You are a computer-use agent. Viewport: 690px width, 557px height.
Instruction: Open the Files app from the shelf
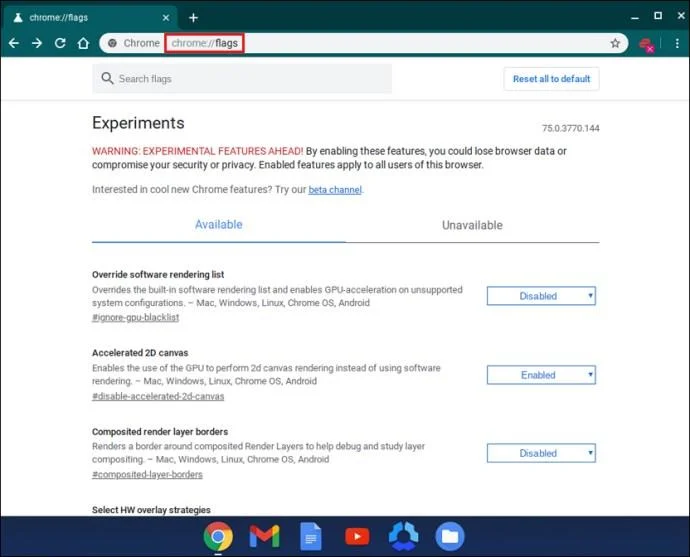coord(450,536)
